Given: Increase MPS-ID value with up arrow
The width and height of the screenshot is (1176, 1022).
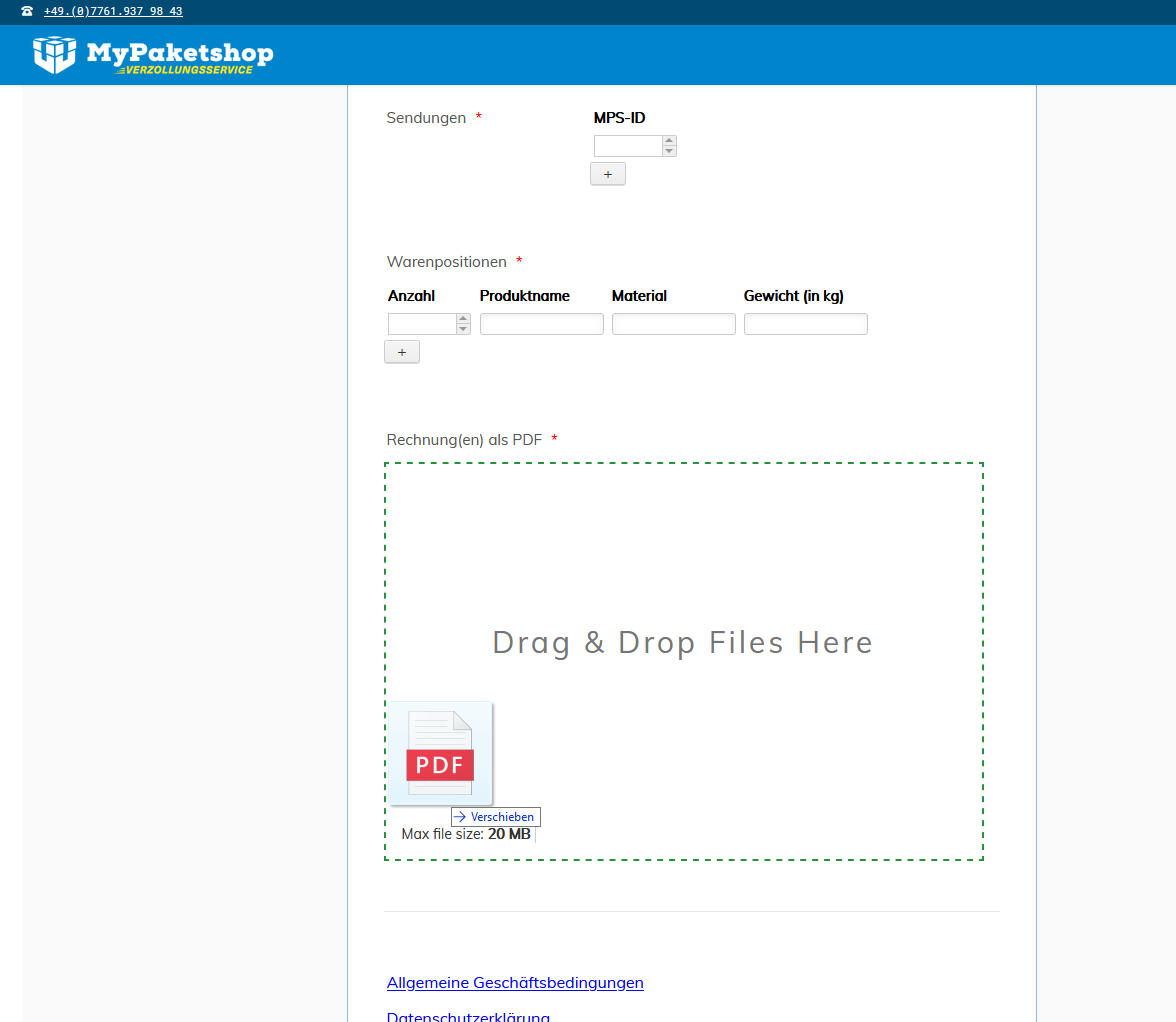Looking at the screenshot, I should (669, 141).
